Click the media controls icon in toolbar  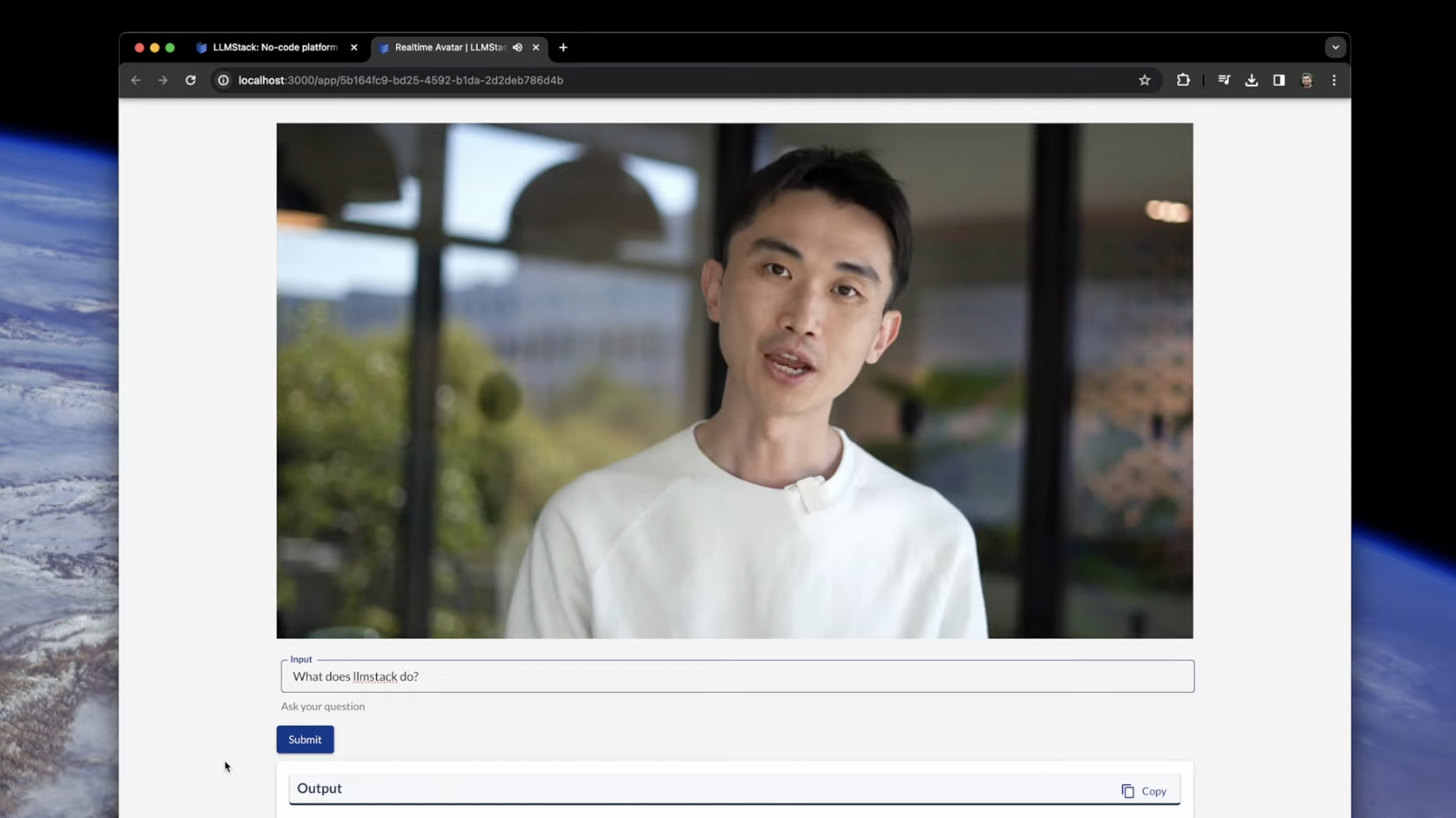[x=1222, y=79]
